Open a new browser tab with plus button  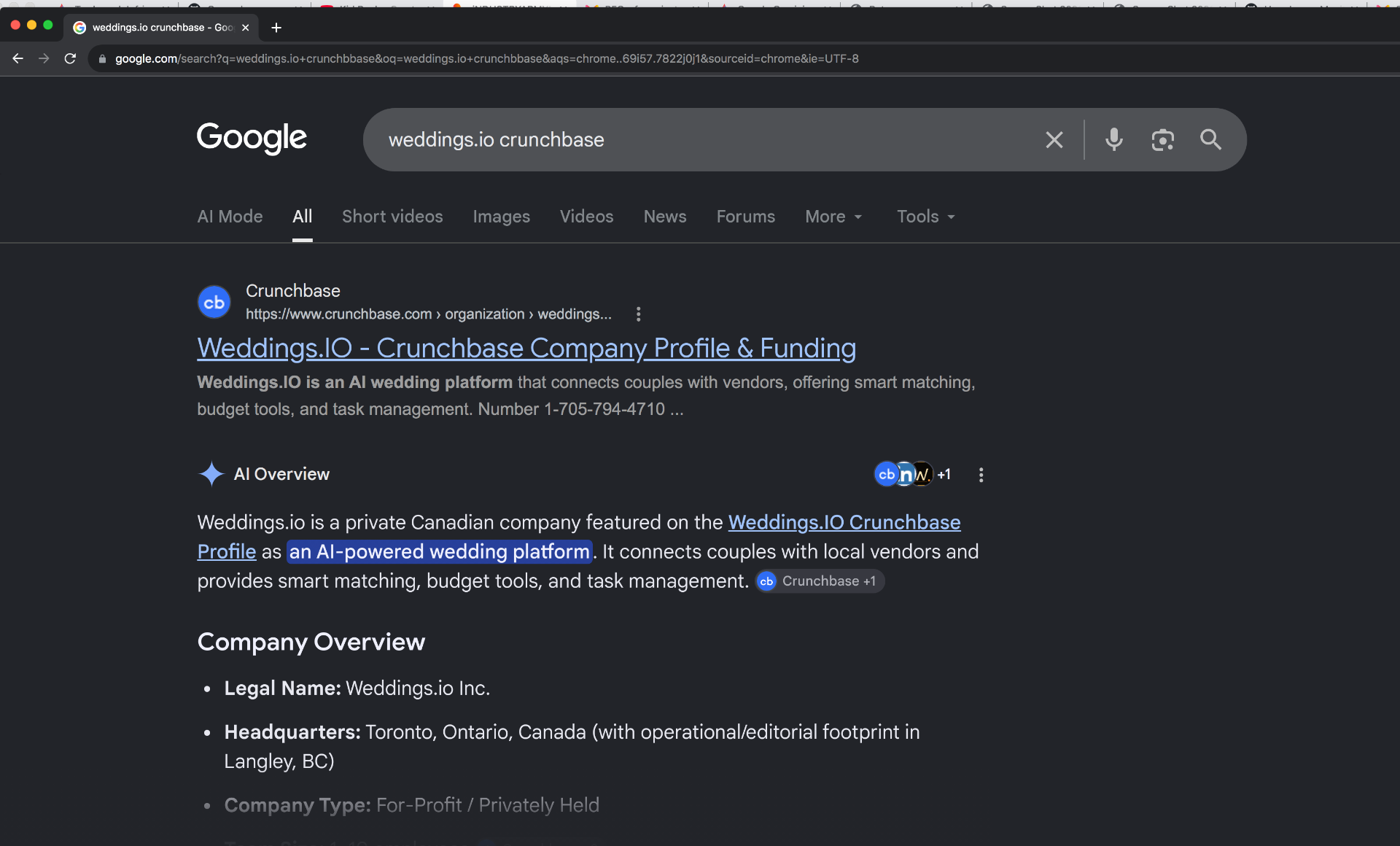(276, 28)
